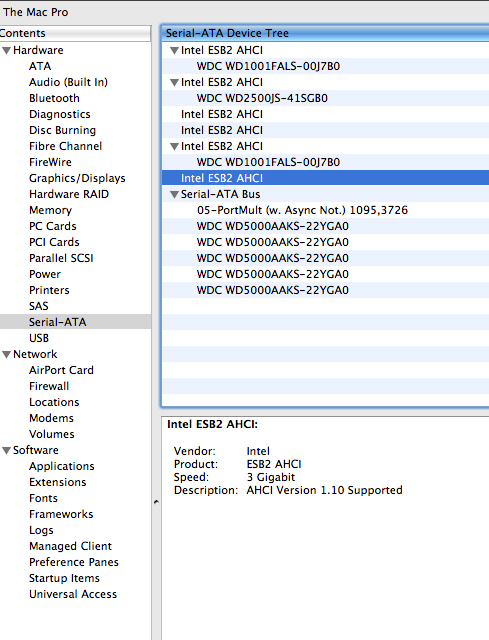
Task: Select Memory in sidebar
Action: [x=50, y=210]
